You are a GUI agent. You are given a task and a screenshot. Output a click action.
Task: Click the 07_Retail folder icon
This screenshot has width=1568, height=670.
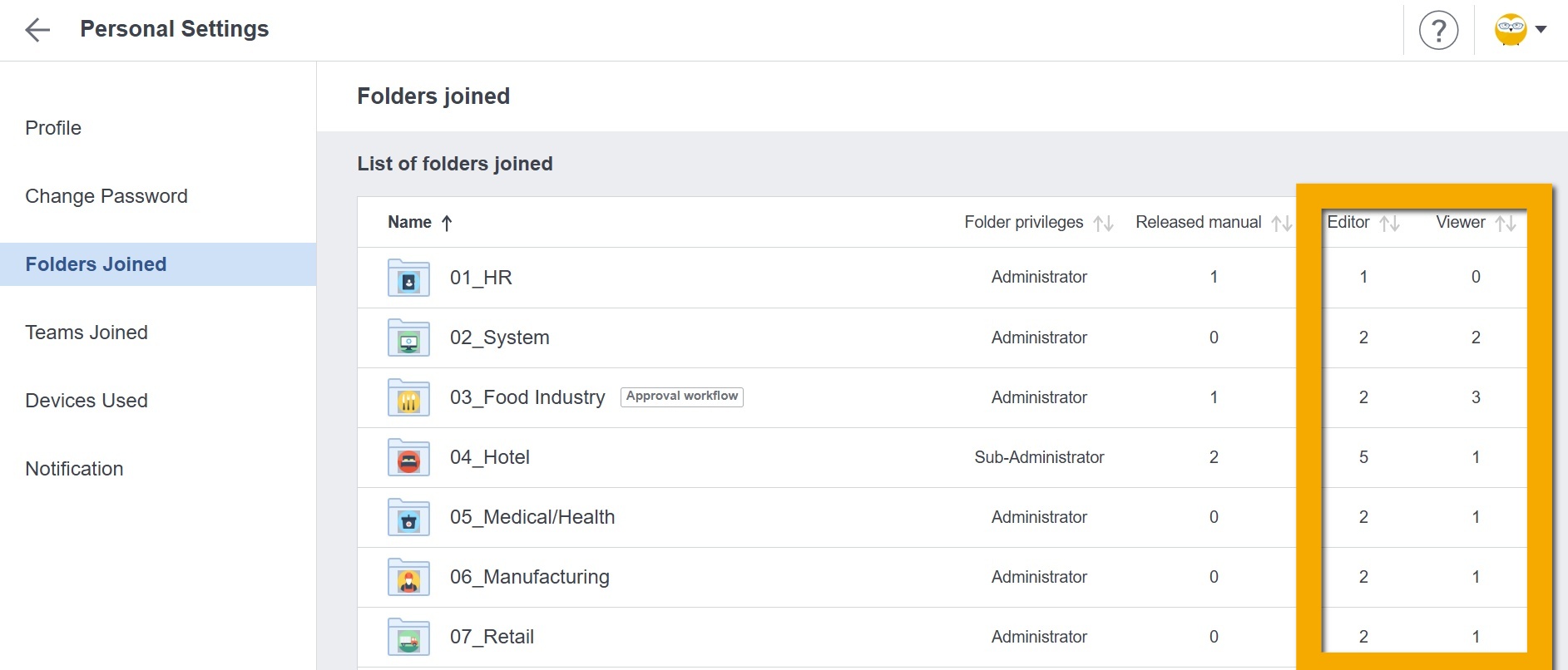coord(408,637)
